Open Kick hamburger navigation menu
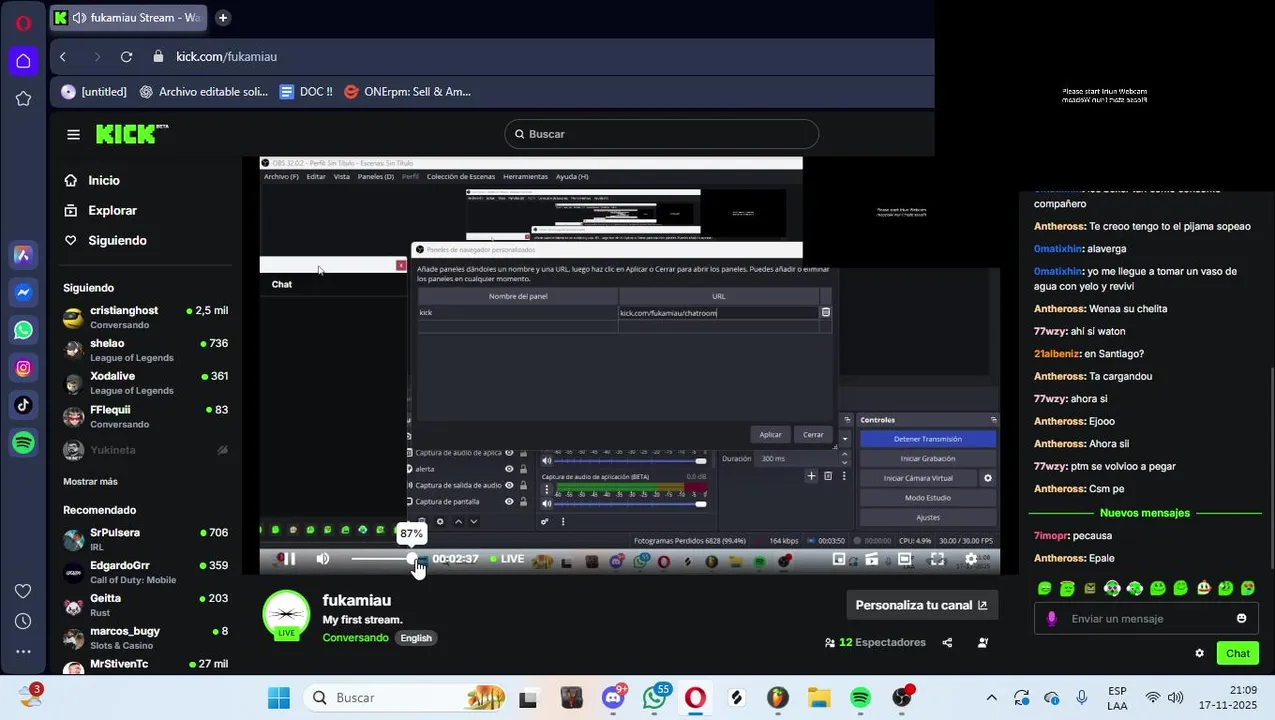 pos(73,134)
